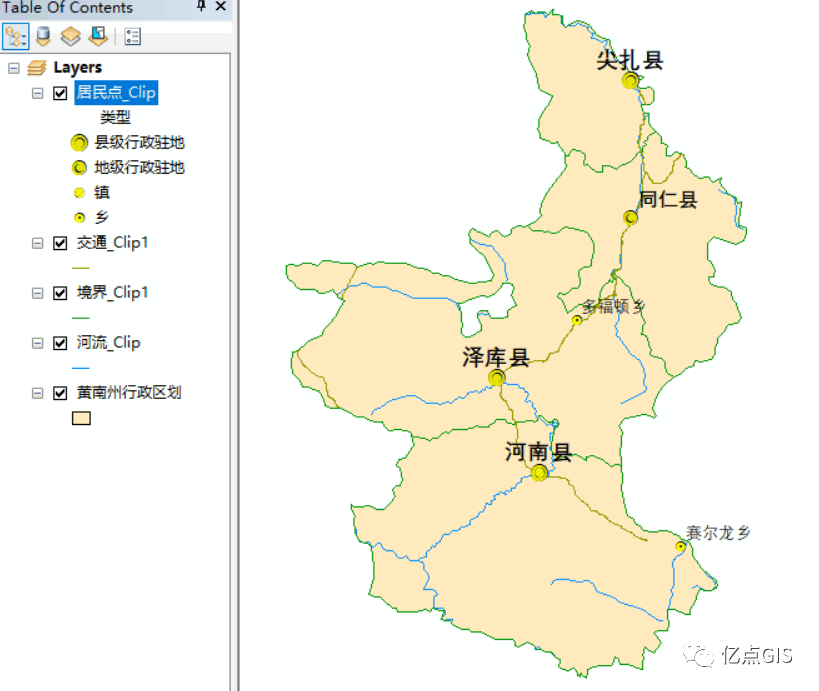This screenshot has width=819, height=691.
Task: Collapse the 交通_Clip1 layer
Action: pos(38,243)
